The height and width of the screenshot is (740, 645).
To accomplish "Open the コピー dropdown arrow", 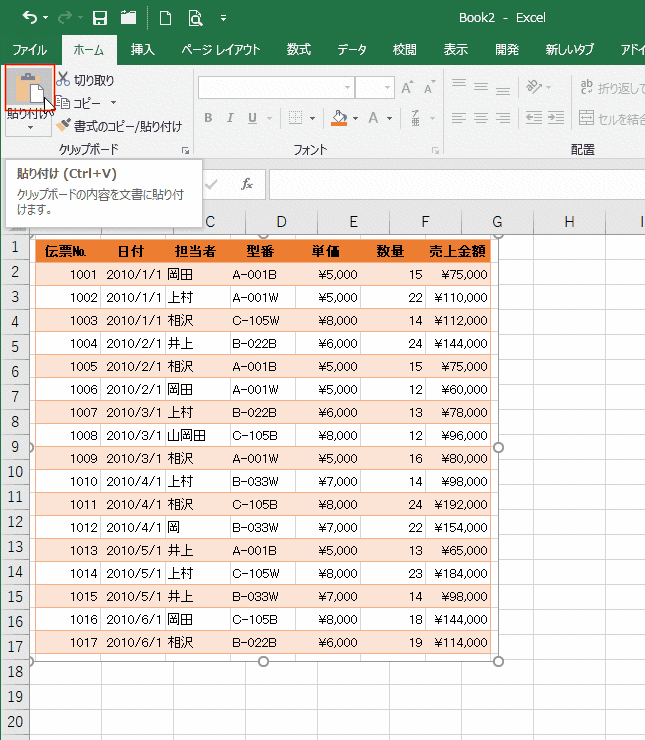I will pos(113,102).
